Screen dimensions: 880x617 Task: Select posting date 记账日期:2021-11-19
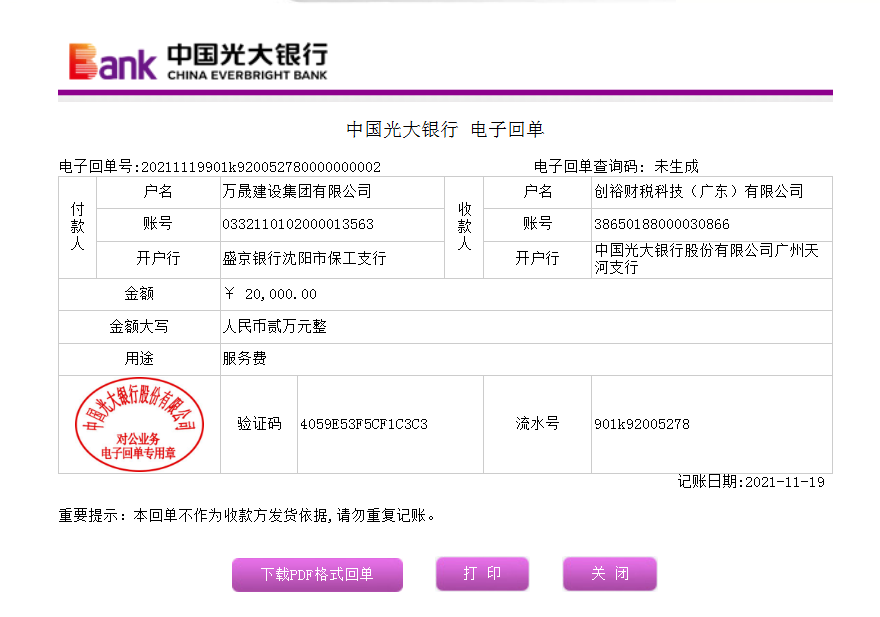[x=751, y=482]
